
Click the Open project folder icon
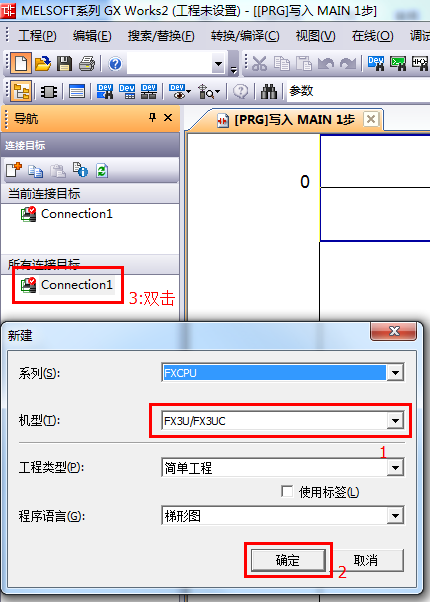[43, 63]
